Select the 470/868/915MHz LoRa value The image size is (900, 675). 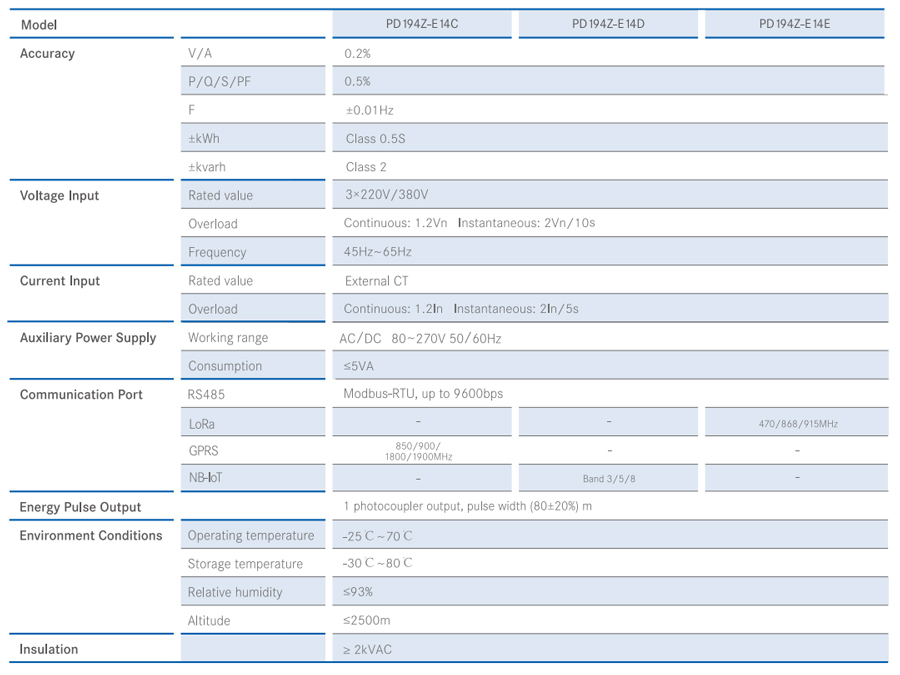[798, 424]
